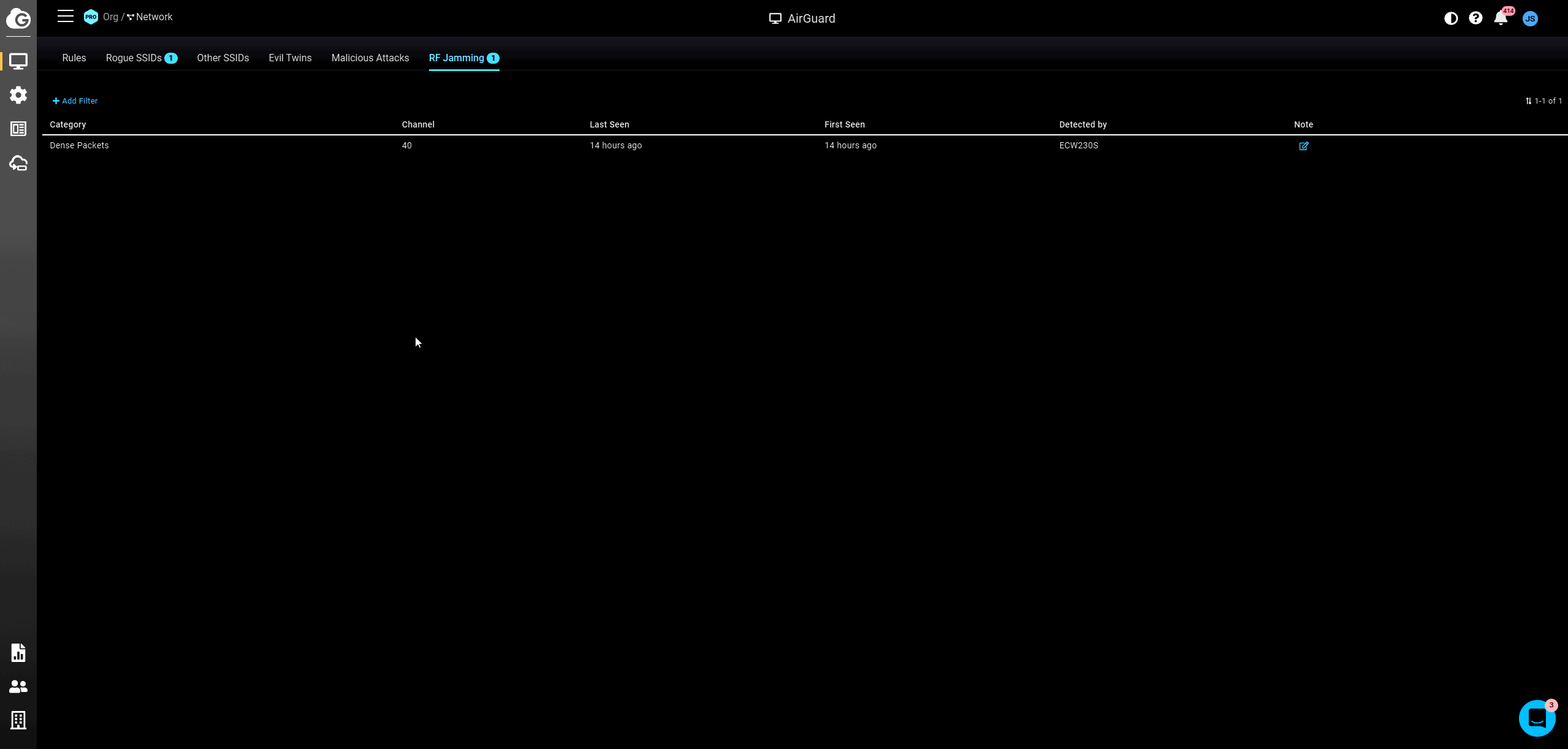Image resolution: width=1568 pixels, height=749 pixels.
Task: Click the newspaper-style sidebar icon
Action: coord(18,129)
